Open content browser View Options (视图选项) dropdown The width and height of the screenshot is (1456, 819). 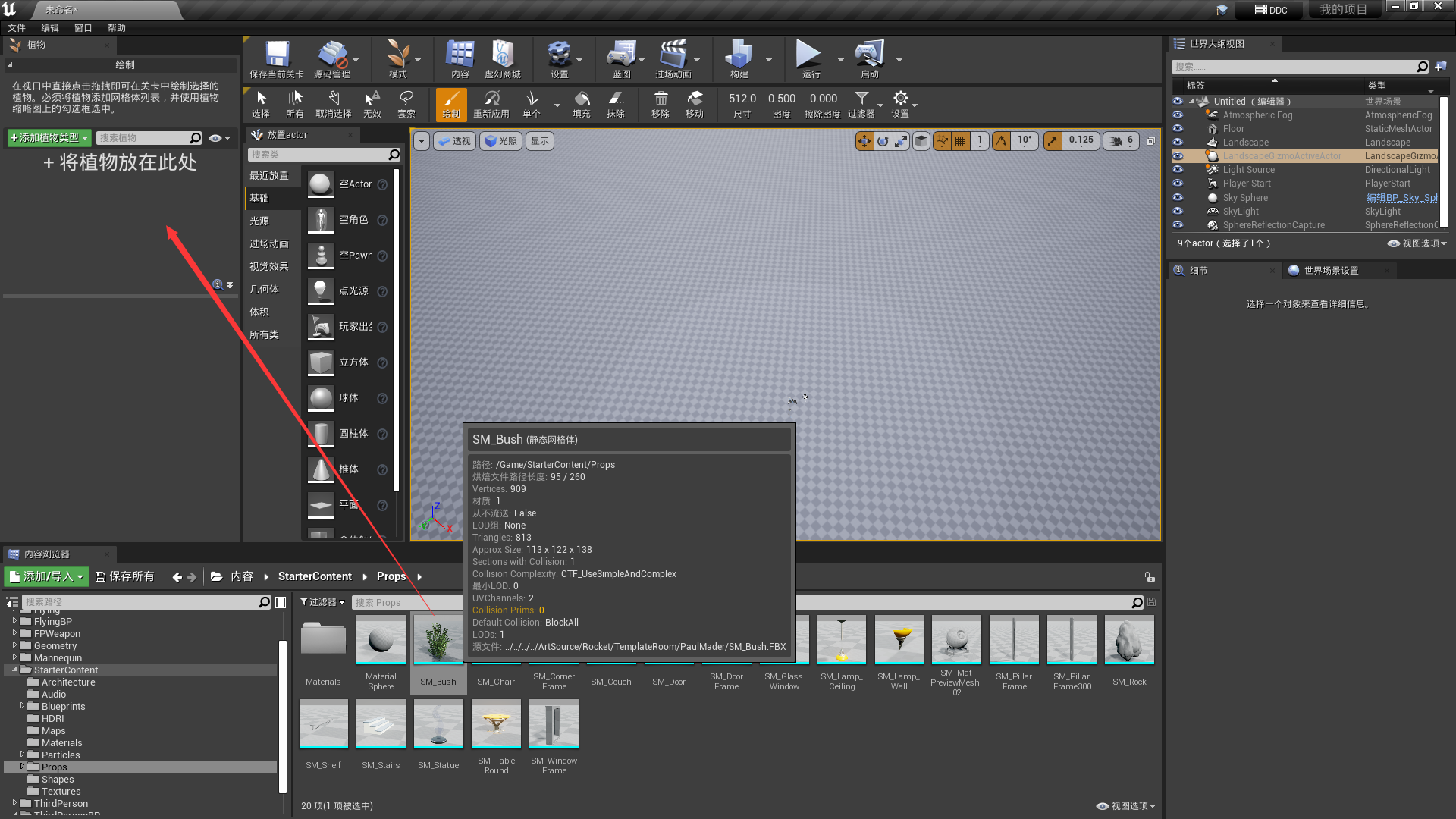(x=1126, y=806)
